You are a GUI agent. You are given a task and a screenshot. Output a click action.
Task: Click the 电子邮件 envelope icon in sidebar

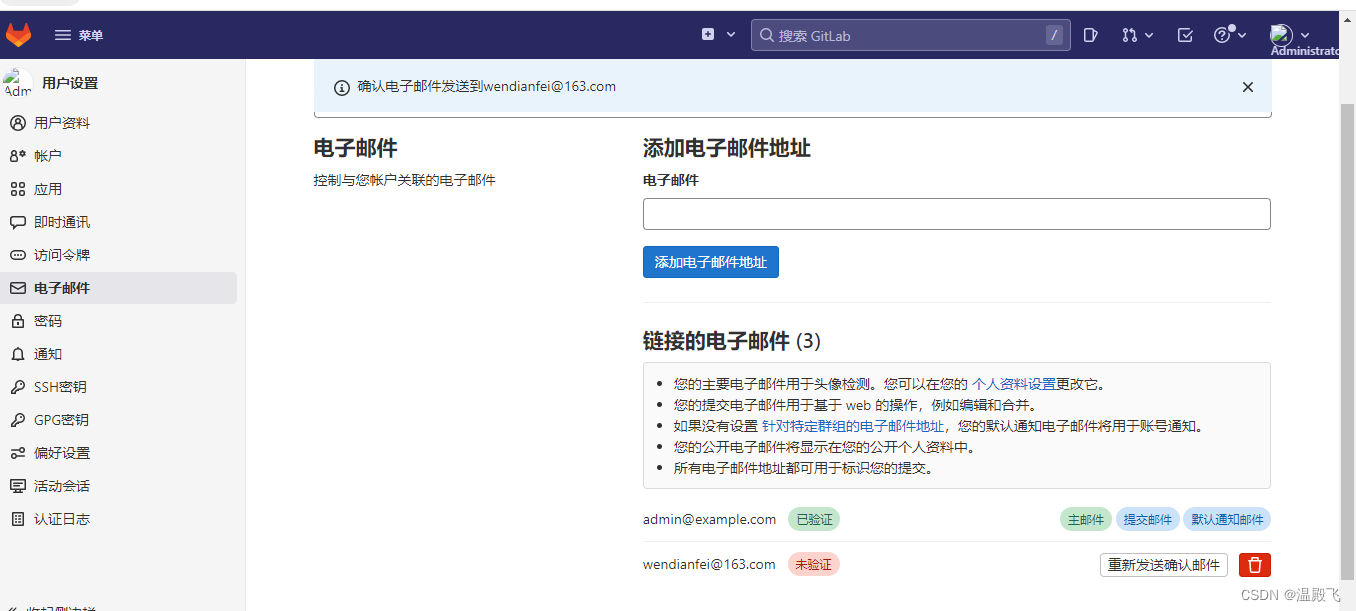17,288
